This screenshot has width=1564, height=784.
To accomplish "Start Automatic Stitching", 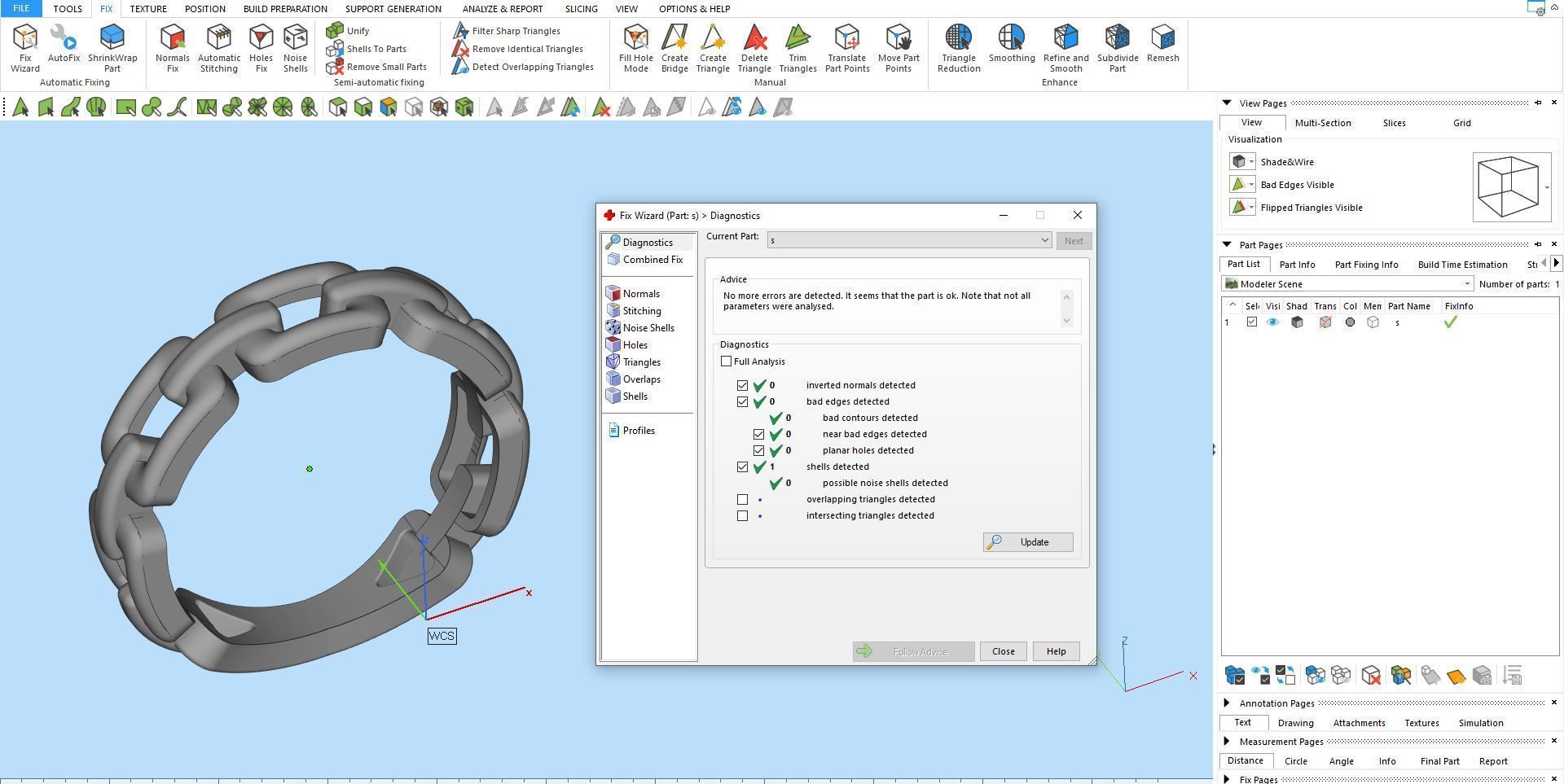I will click(219, 49).
